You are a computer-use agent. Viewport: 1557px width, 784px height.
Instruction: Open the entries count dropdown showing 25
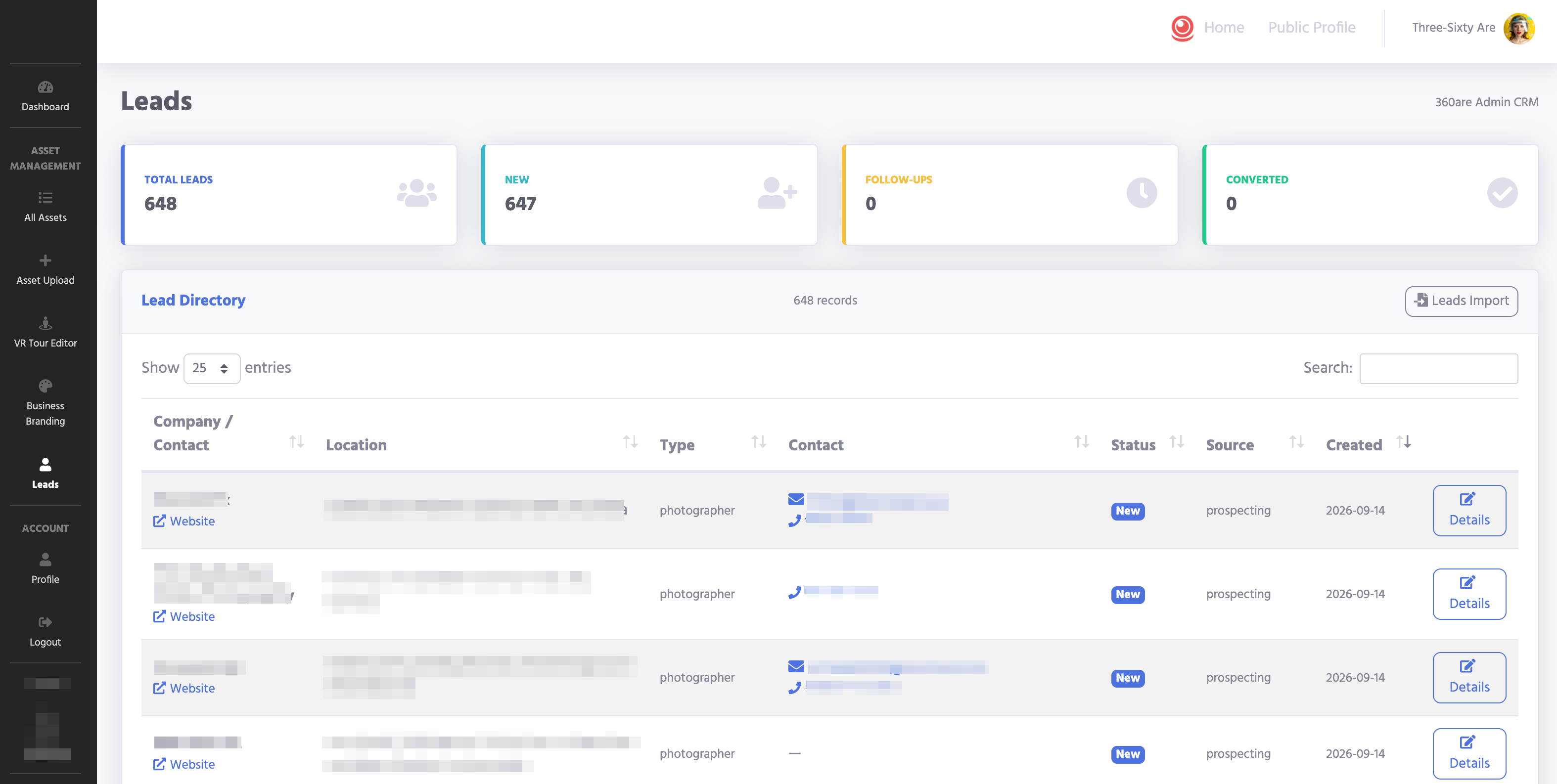[x=212, y=368]
